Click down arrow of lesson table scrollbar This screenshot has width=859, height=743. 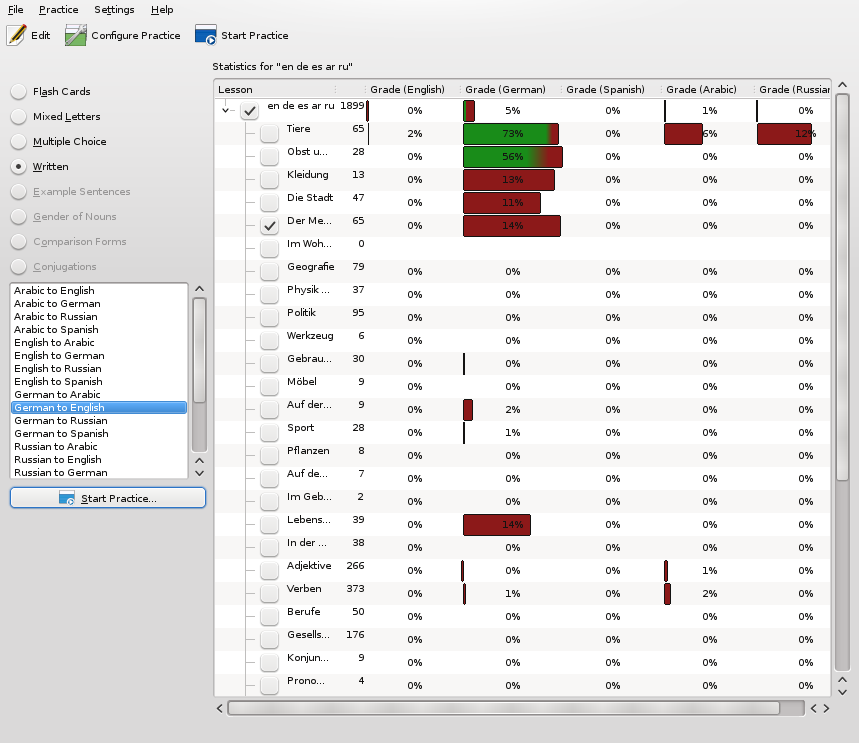point(843,691)
